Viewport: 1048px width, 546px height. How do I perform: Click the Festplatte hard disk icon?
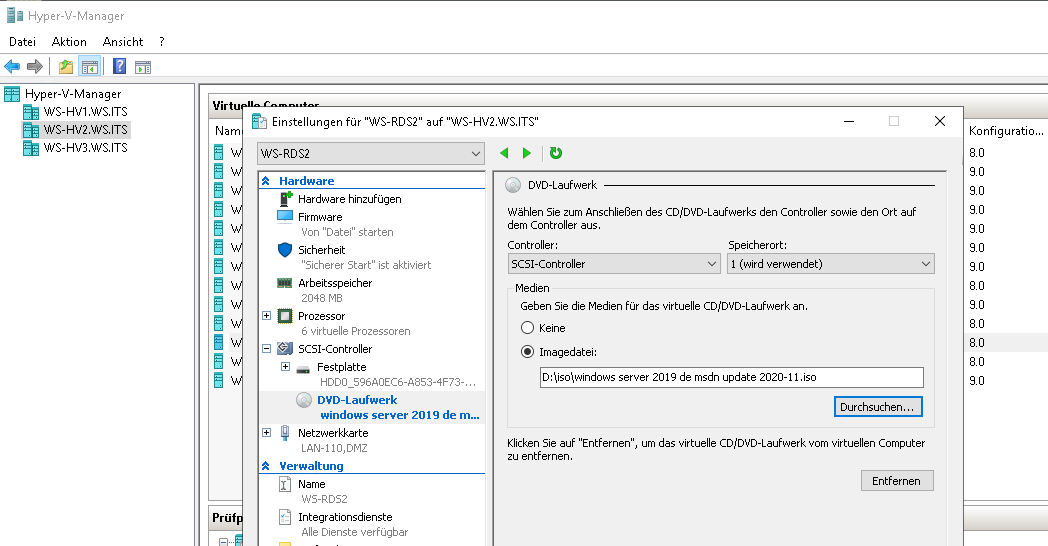(x=303, y=368)
